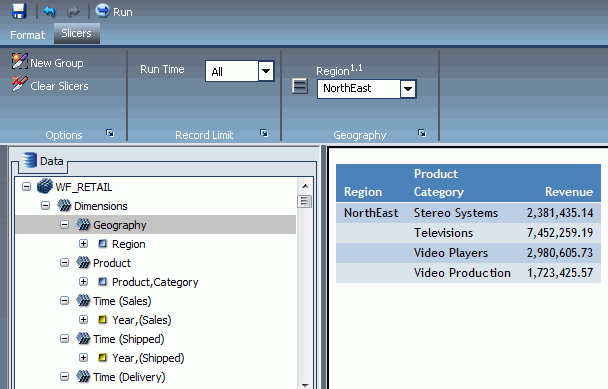Viewport: 608px width, 389px height.
Task: Select the Time (Shipped) tree item
Action: 120,339
